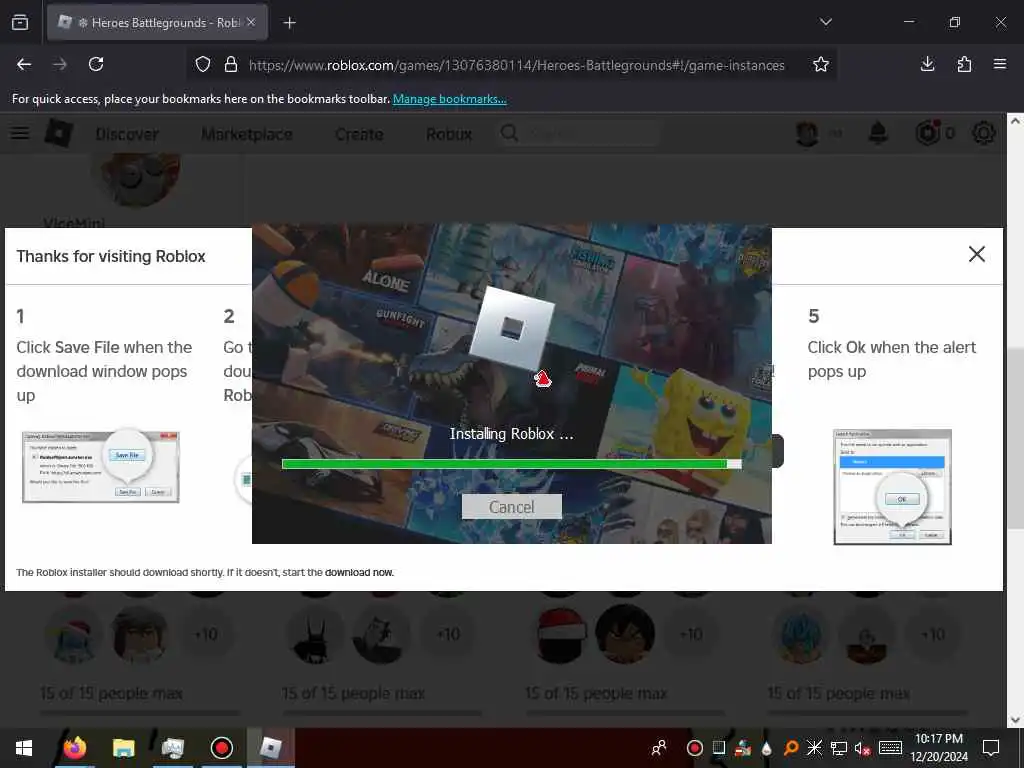This screenshot has width=1024, height=768.
Task: Open the Discover menu item
Action: coord(127,134)
